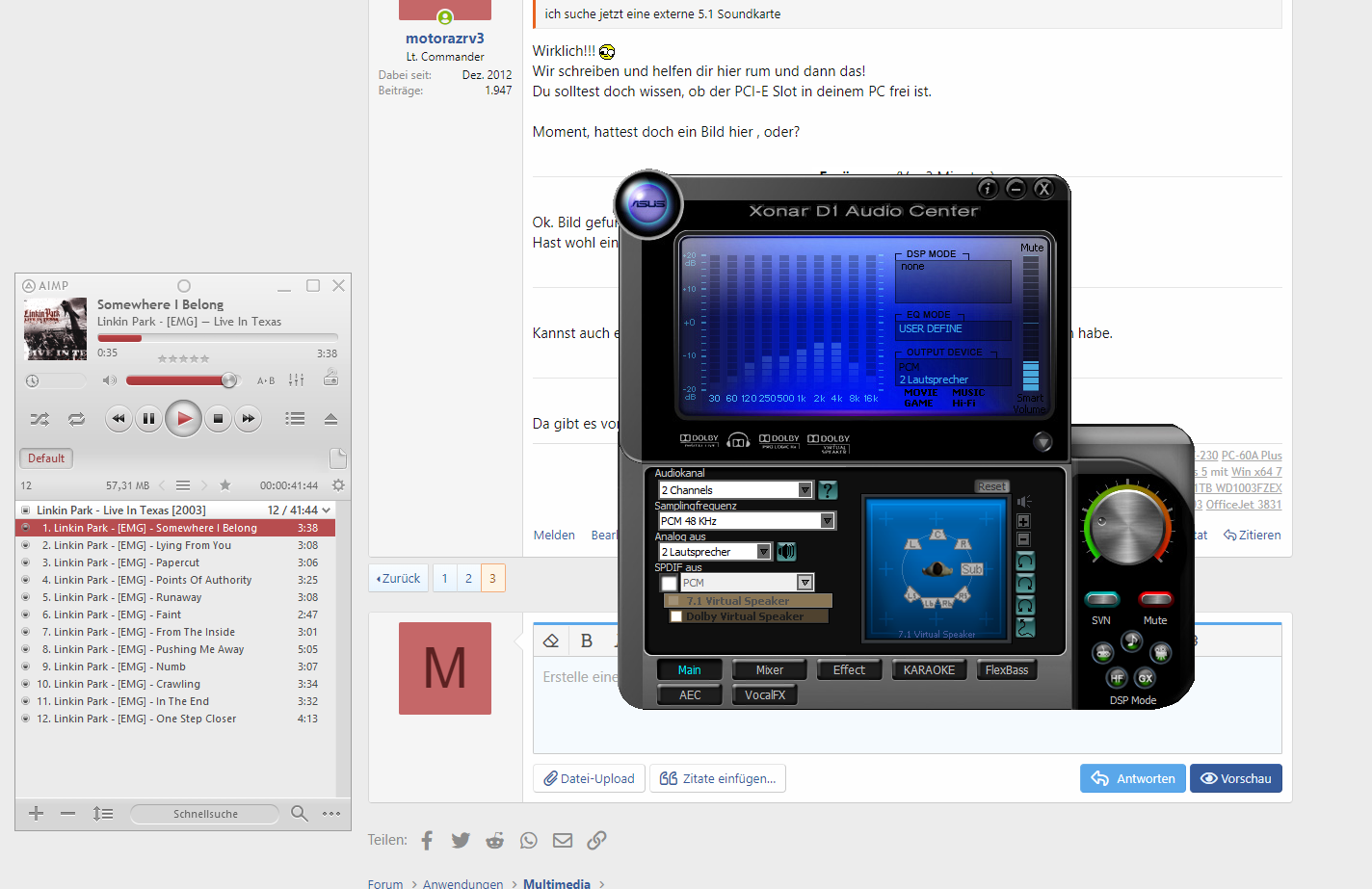The height and width of the screenshot is (889, 1372).
Task: Select music DSP mode note icon
Action: click(1131, 641)
